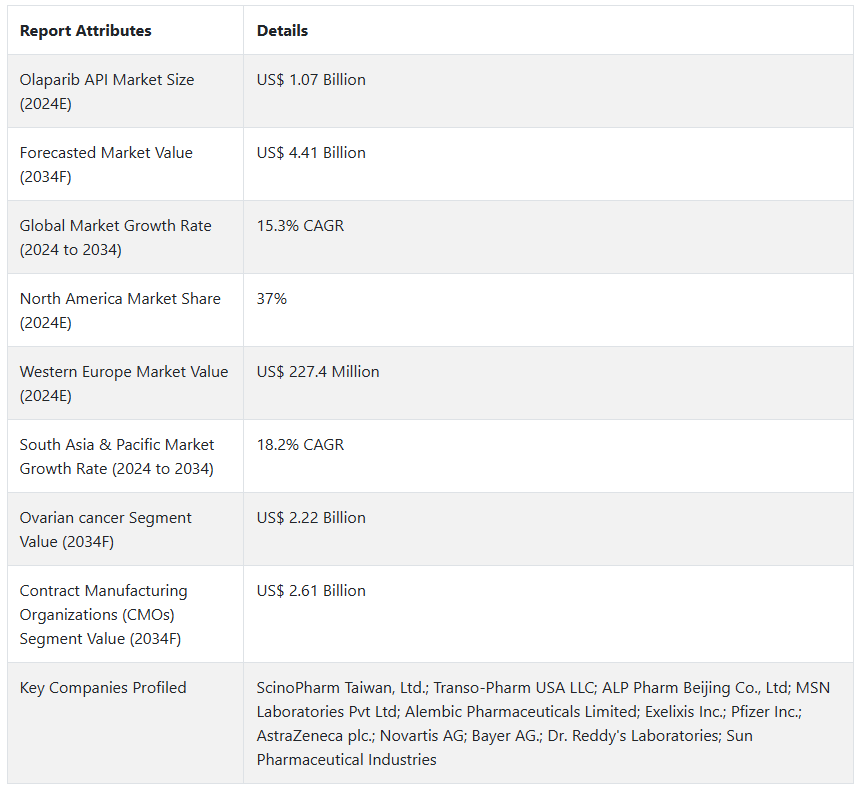Select the Ovarian cancer Segment Value cell
859x793 pixels.
pyautogui.click(x=106, y=529)
